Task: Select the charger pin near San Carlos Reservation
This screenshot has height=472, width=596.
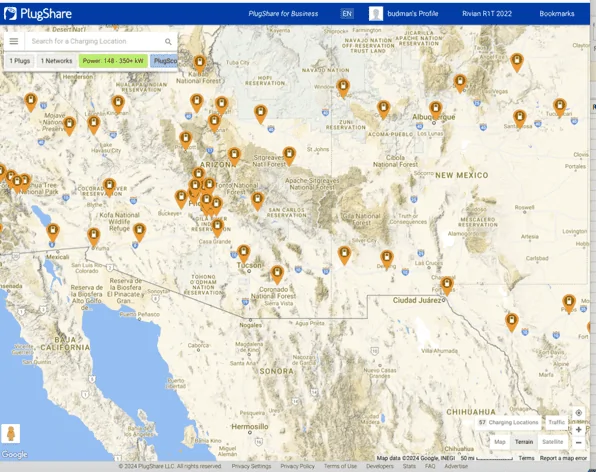Action: click(258, 200)
